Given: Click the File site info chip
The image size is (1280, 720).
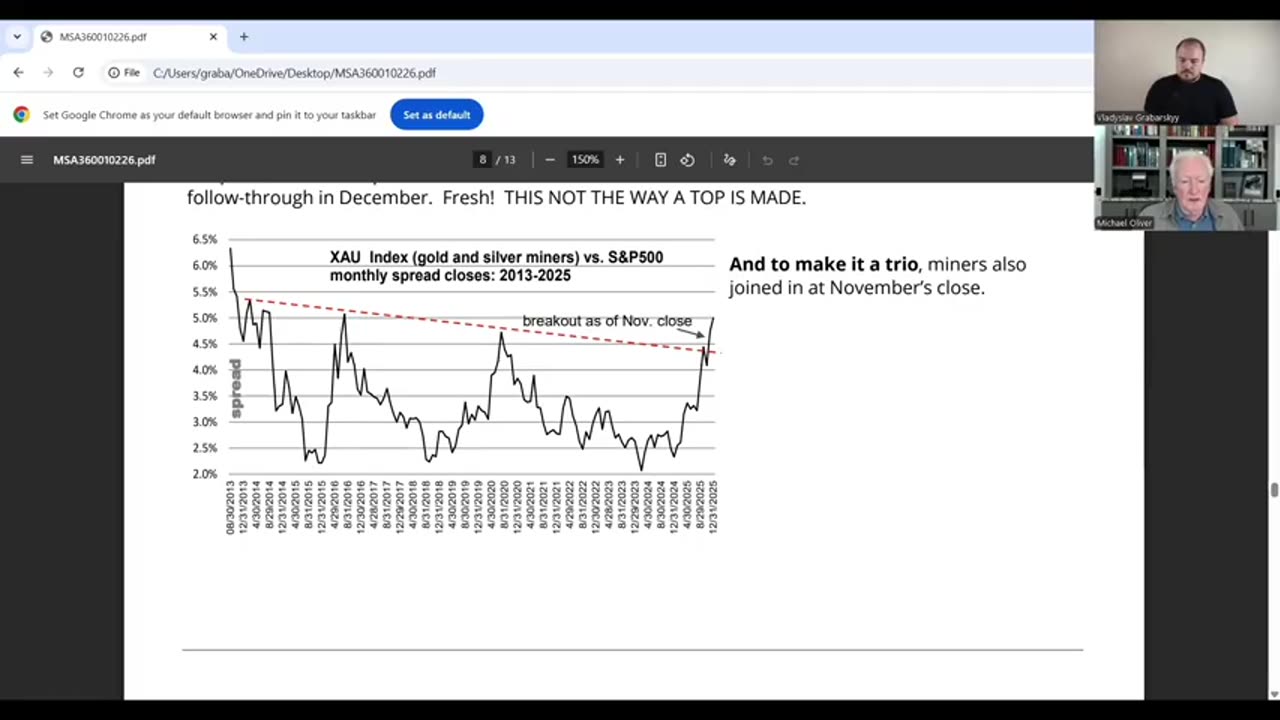Looking at the screenshot, I should click(x=124, y=73).
